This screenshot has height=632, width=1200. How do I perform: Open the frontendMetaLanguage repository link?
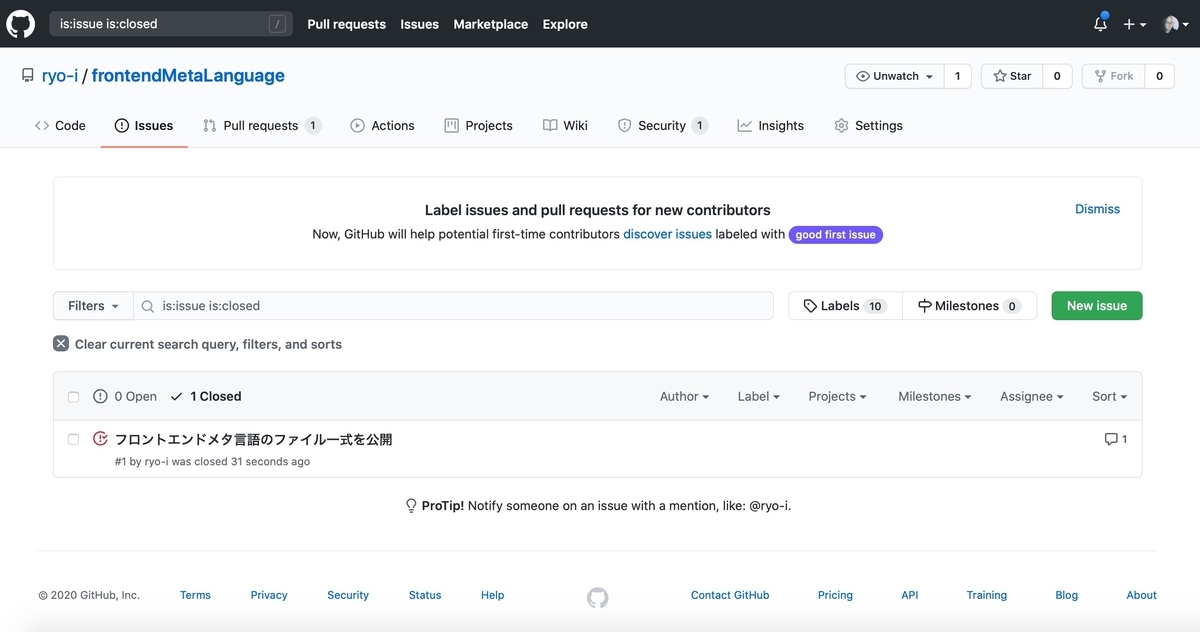point(188,76)
